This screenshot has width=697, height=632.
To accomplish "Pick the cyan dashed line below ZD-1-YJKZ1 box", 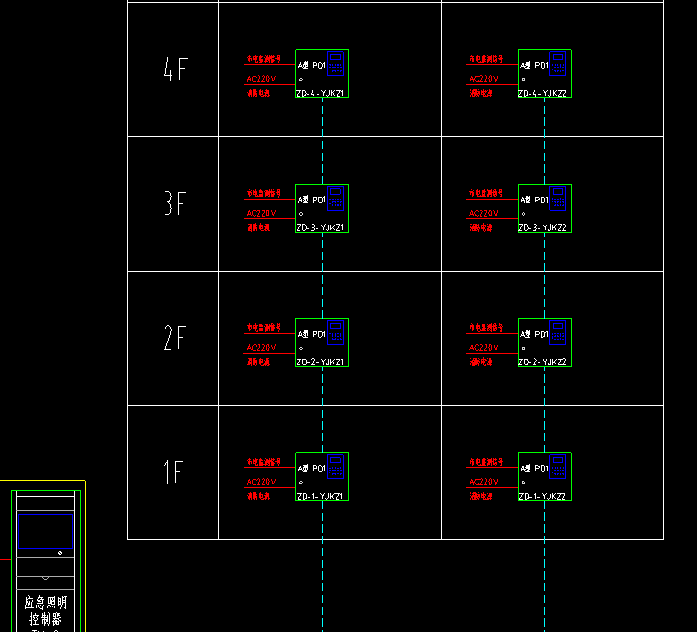I will (x=322, y=567).
